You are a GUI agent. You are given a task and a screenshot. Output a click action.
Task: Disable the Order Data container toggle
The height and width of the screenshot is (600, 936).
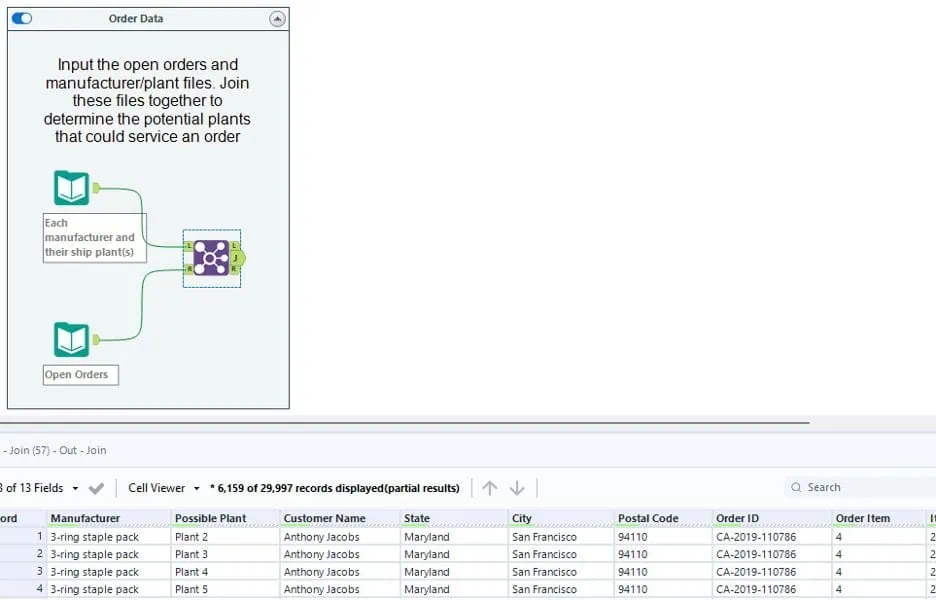click(x=22, y=19)
